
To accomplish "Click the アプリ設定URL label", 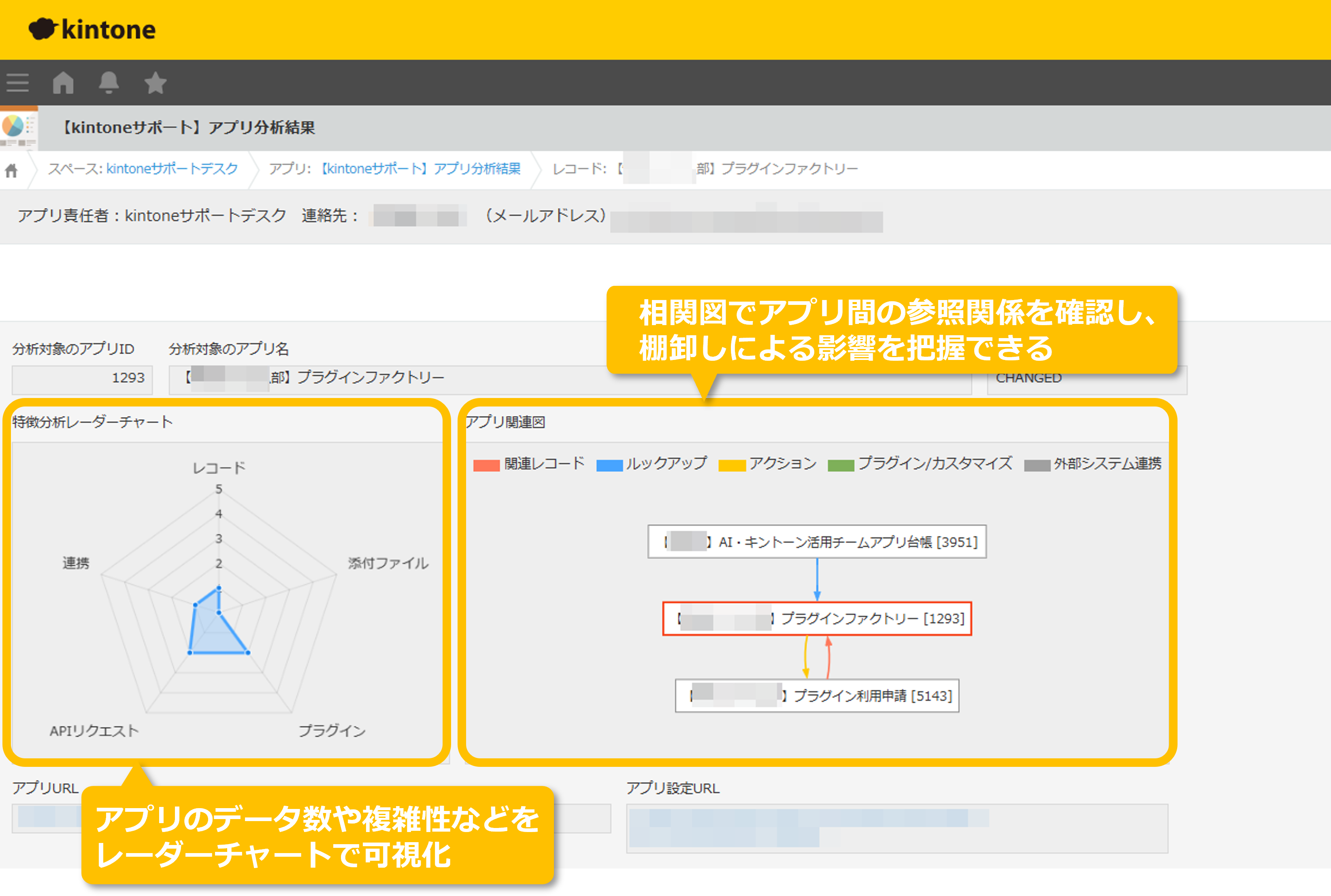I will coord(673,788).
